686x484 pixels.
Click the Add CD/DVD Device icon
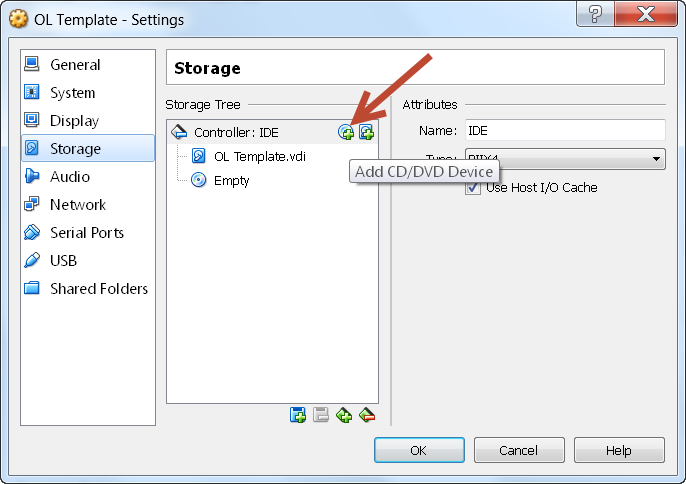point(346,132)
